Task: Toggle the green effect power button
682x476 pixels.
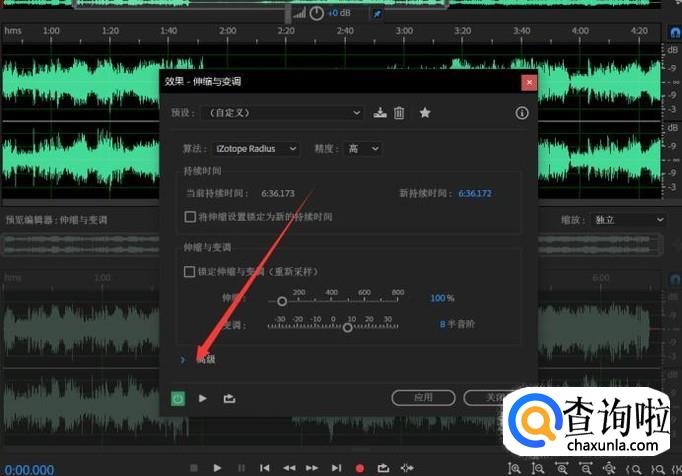Action: coord(177,398)
